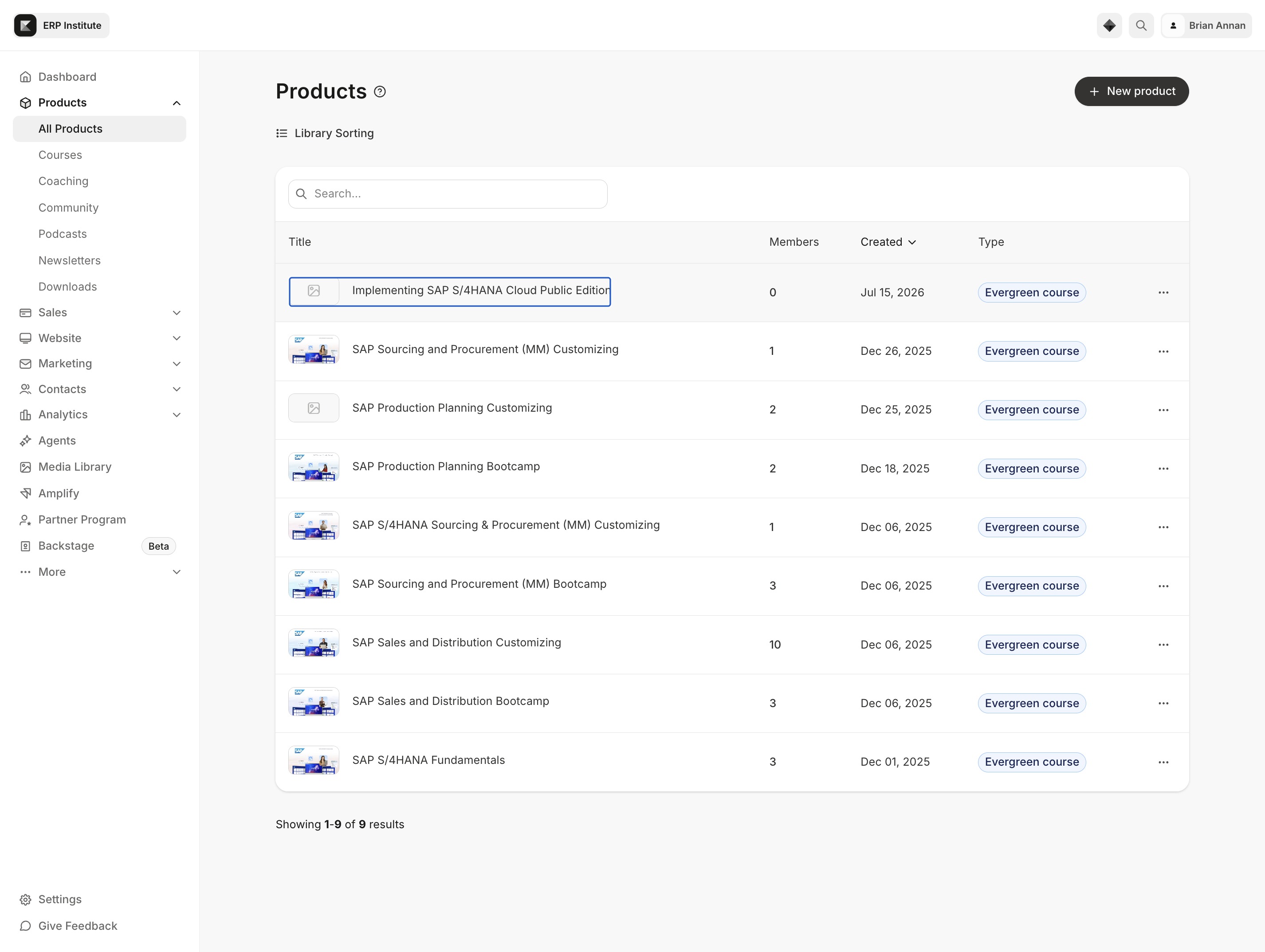The image size is (1265, 952).
Task: Click thumbnail of SAP Sourcing and Procurement (MM) Customizing
Action: (x=314, y=350)
